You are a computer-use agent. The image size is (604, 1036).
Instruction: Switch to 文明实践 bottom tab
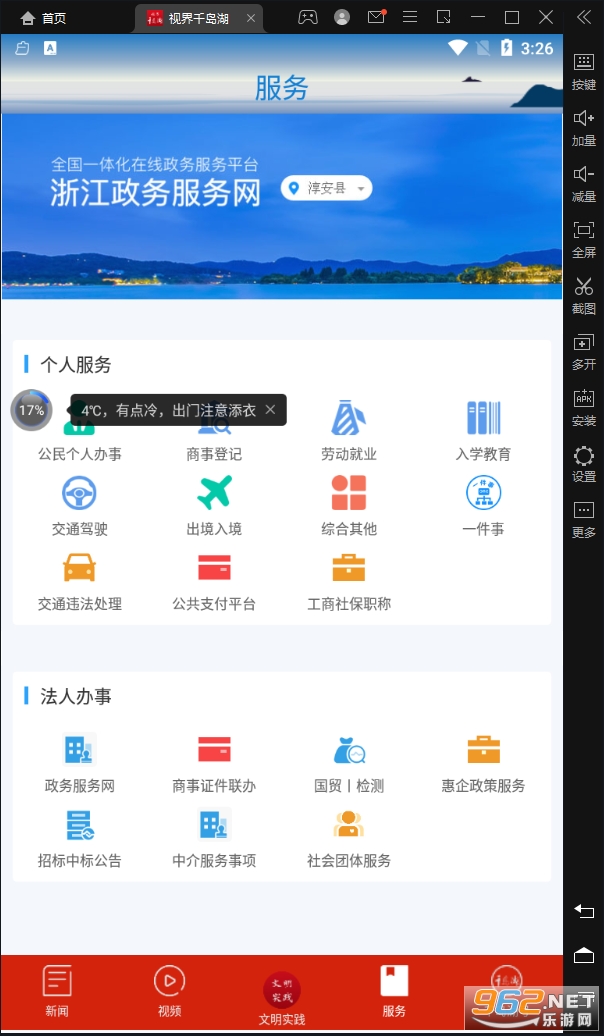tap(282, 997)
